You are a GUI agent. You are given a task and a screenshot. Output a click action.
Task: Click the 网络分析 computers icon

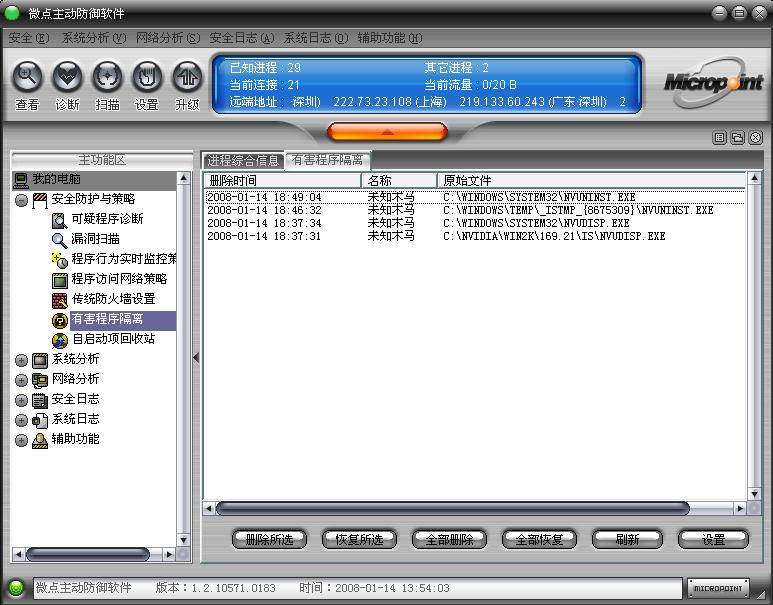point(40,380)
